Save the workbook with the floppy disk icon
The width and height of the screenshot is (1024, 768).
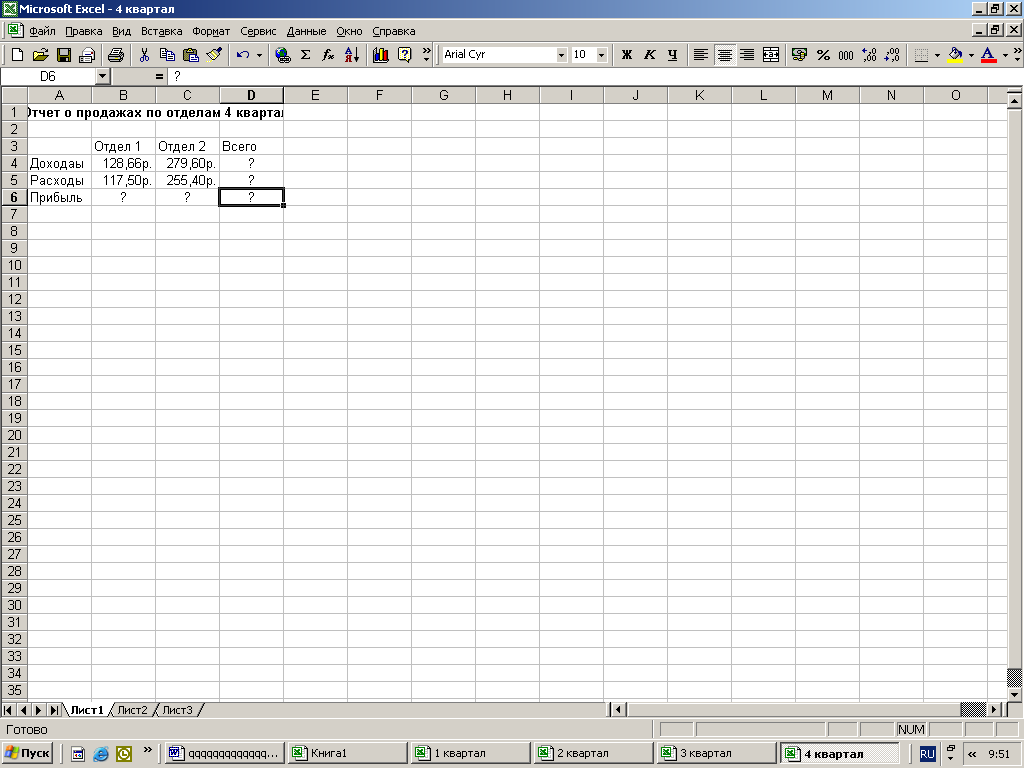click(63, 55)
